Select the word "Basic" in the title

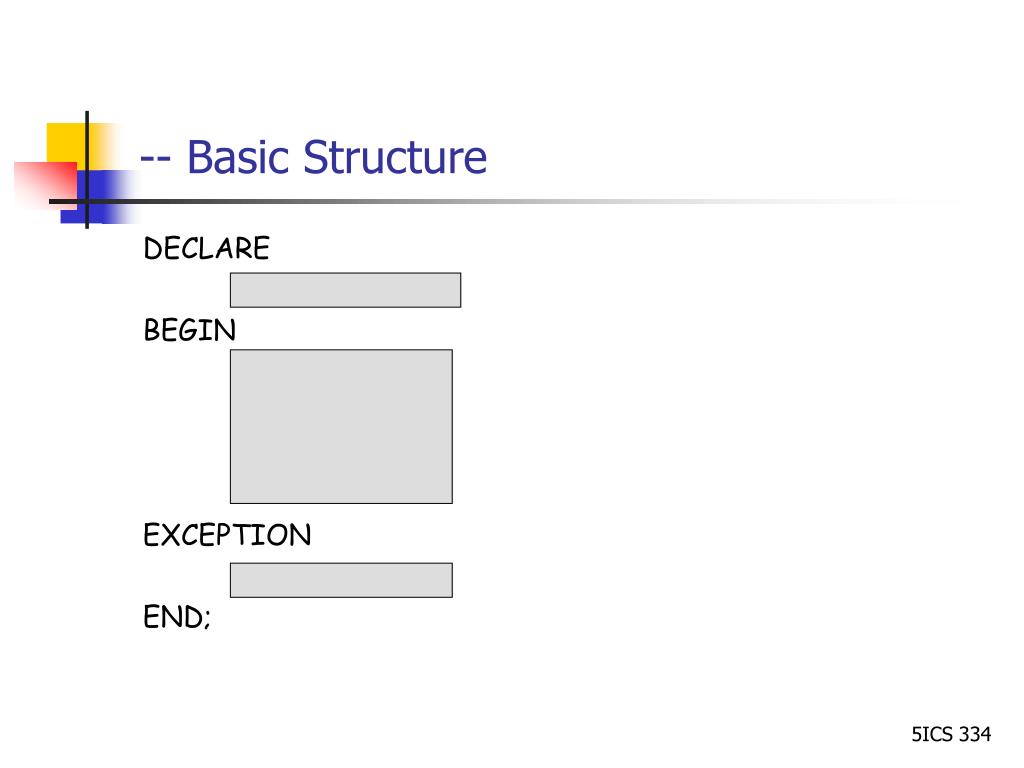pos(238,157)
